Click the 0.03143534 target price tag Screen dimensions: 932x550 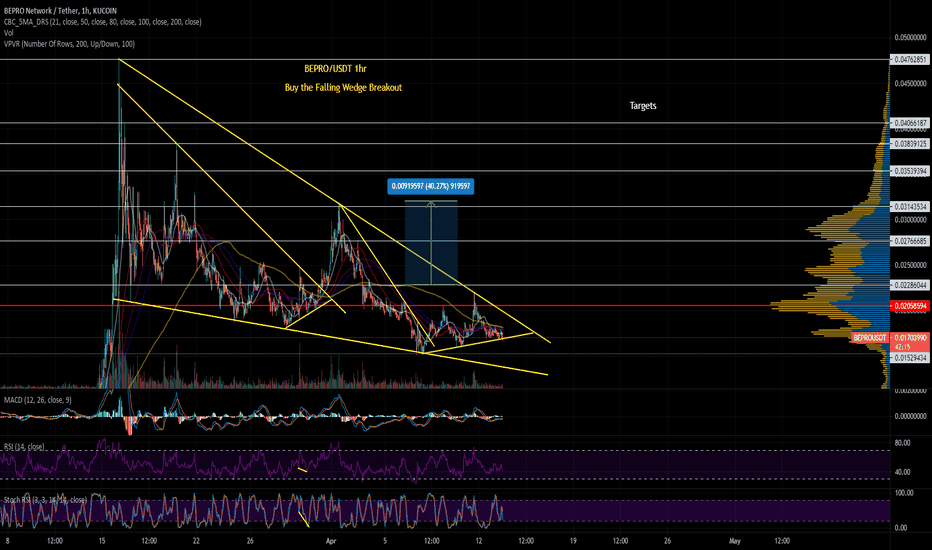(x=909, y=207)
